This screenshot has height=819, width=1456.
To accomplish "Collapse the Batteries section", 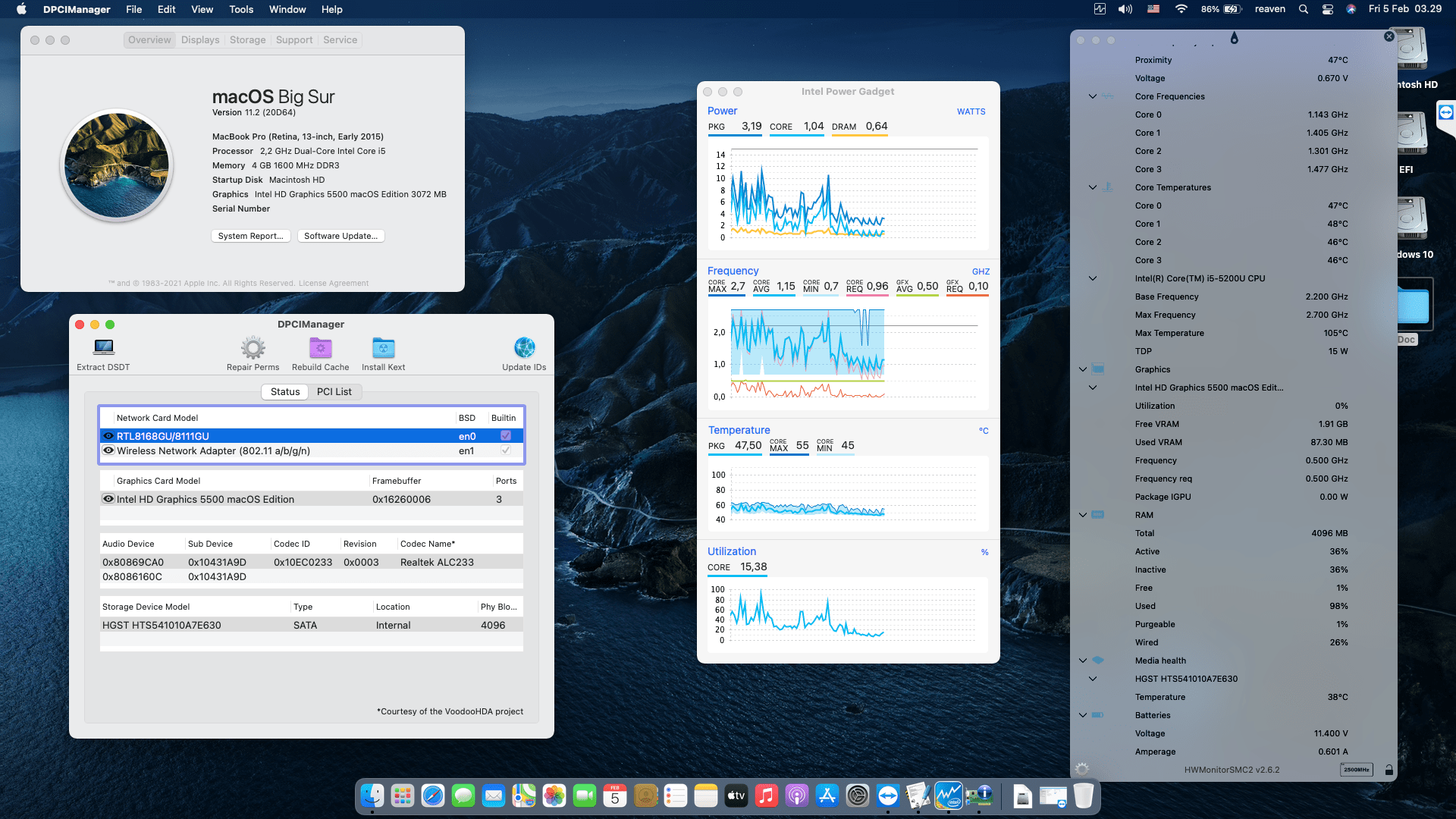I will (x=1083, y=715).
